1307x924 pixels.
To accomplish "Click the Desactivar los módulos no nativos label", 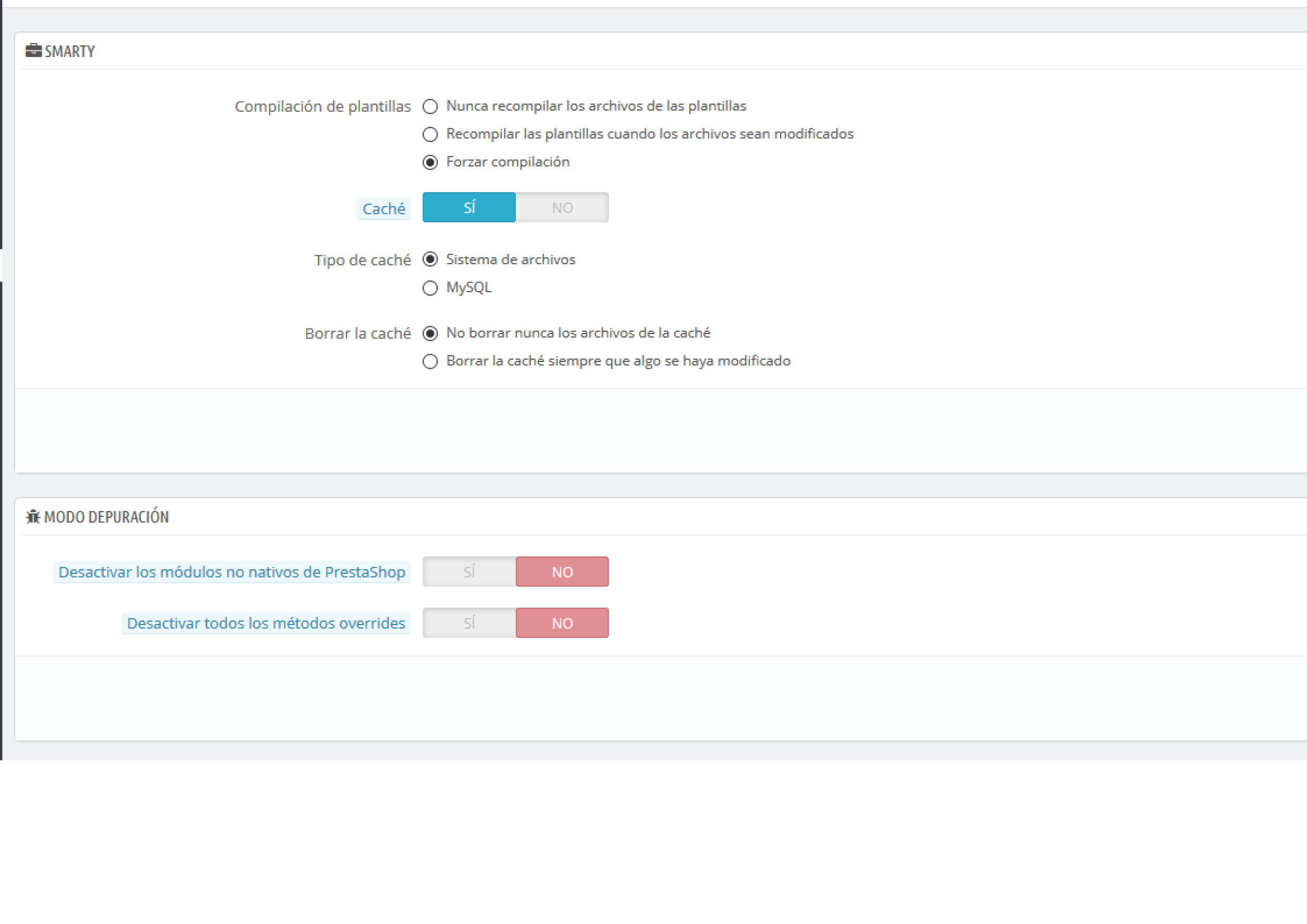I will 232,573.
